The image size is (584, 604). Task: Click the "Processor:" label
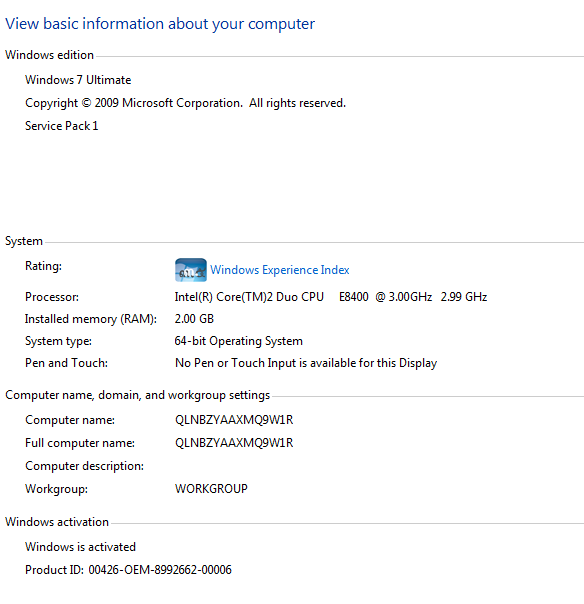point(52,297)
